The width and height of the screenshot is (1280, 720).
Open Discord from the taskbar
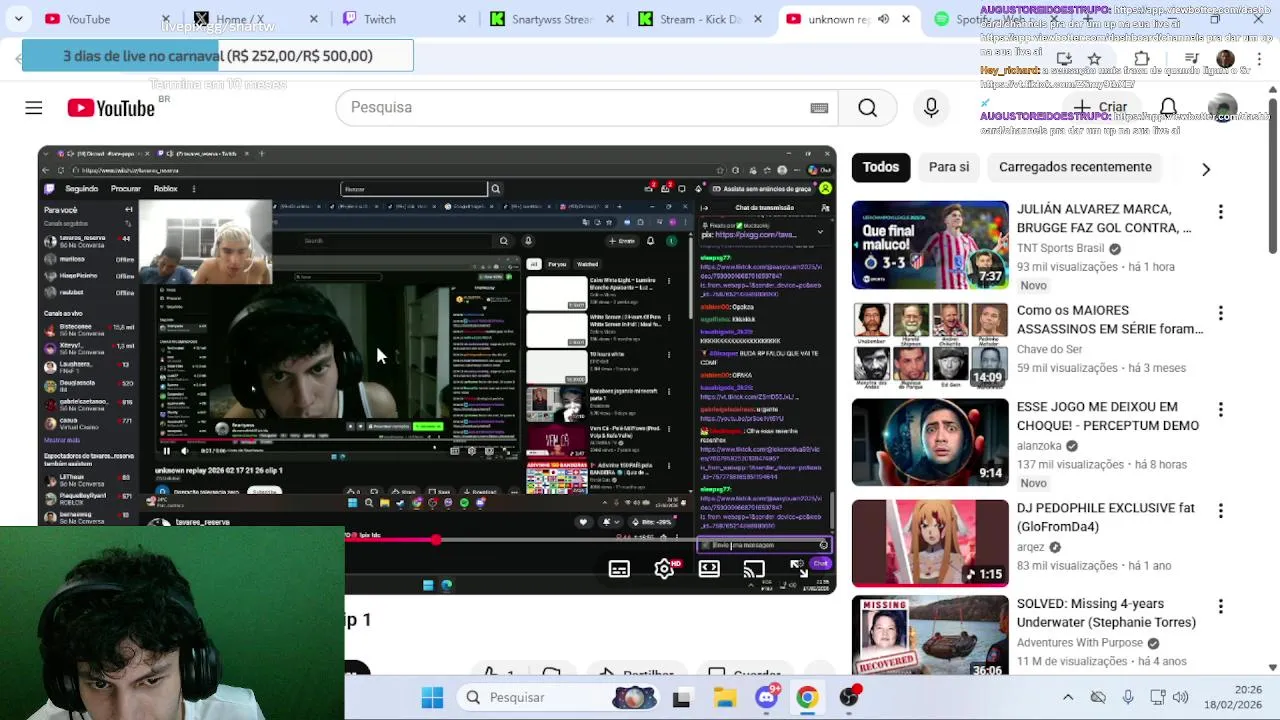click(767, 697)
